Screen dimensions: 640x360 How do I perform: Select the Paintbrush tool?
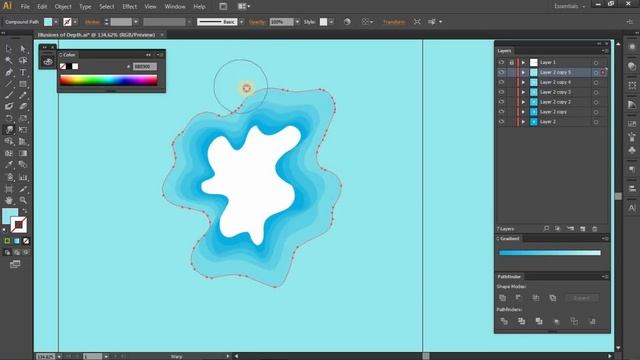9,96
